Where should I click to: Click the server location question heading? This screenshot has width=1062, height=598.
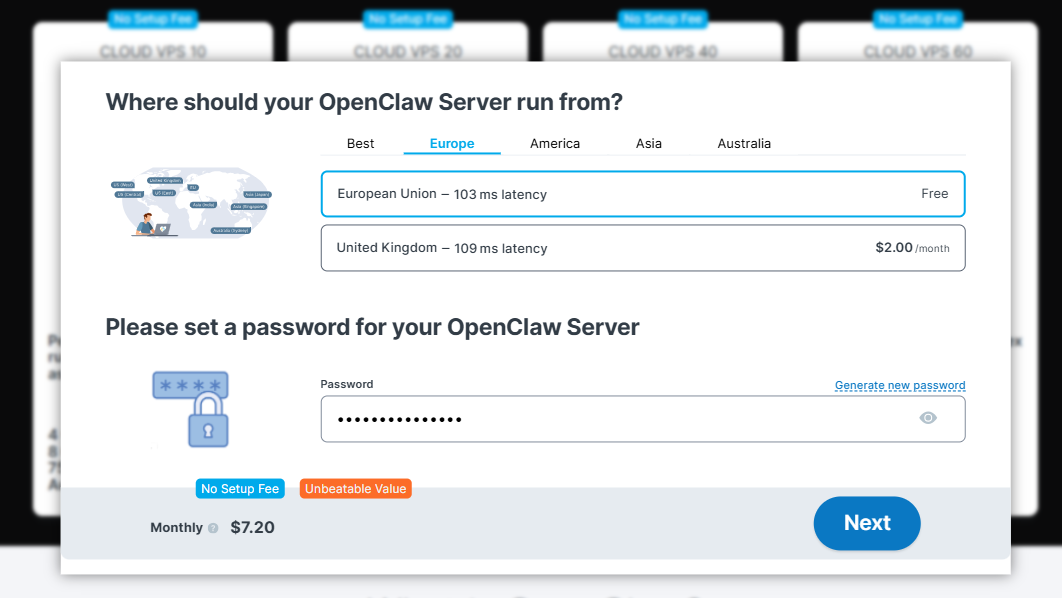[364, 102]
